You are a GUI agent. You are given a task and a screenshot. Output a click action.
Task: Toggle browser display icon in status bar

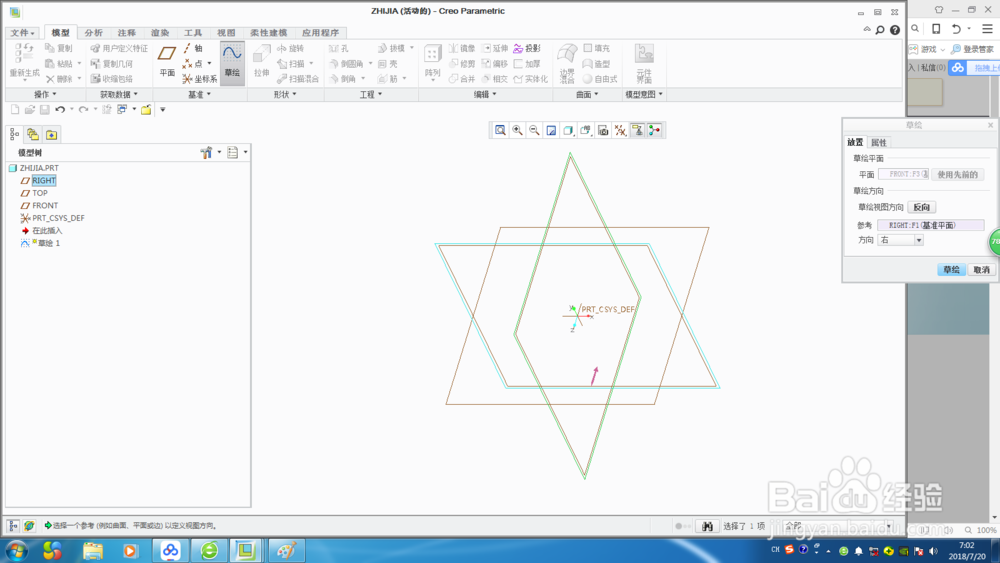(29, 526)
